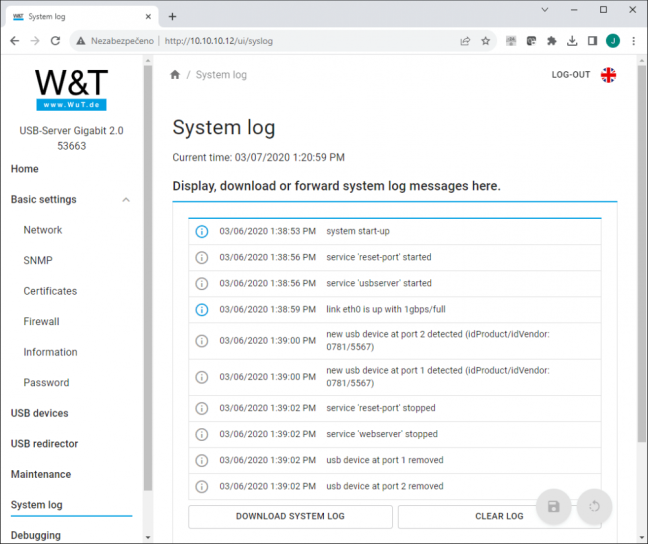
Task: Open Network settings in sidebar
Action: 43,230
